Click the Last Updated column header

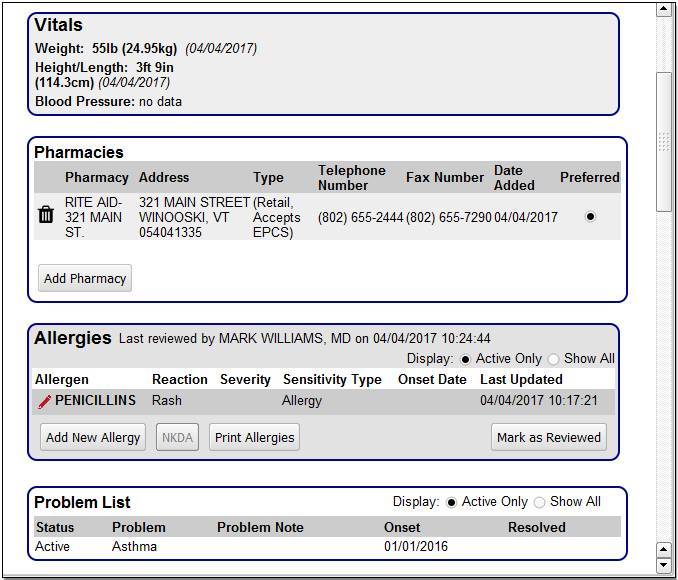click(x=521, y=380)
